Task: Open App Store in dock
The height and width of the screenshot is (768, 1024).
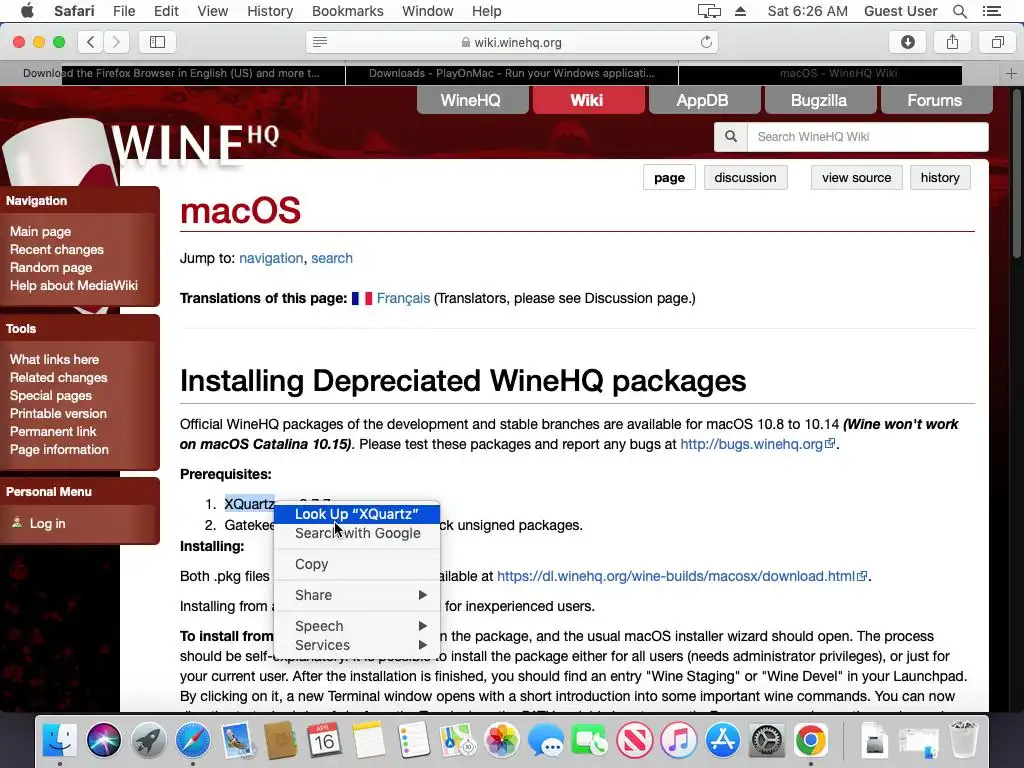Action: coord(723,741)
